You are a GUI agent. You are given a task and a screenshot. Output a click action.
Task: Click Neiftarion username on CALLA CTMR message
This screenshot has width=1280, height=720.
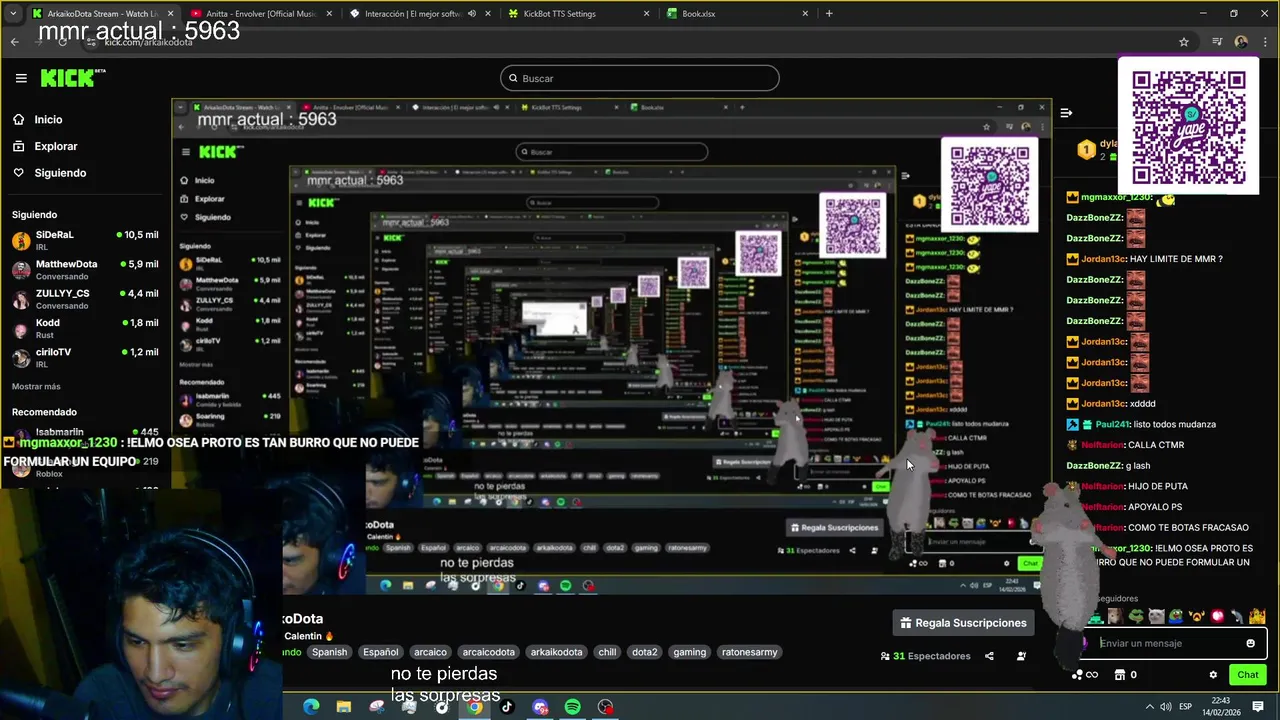(1104, 445)
